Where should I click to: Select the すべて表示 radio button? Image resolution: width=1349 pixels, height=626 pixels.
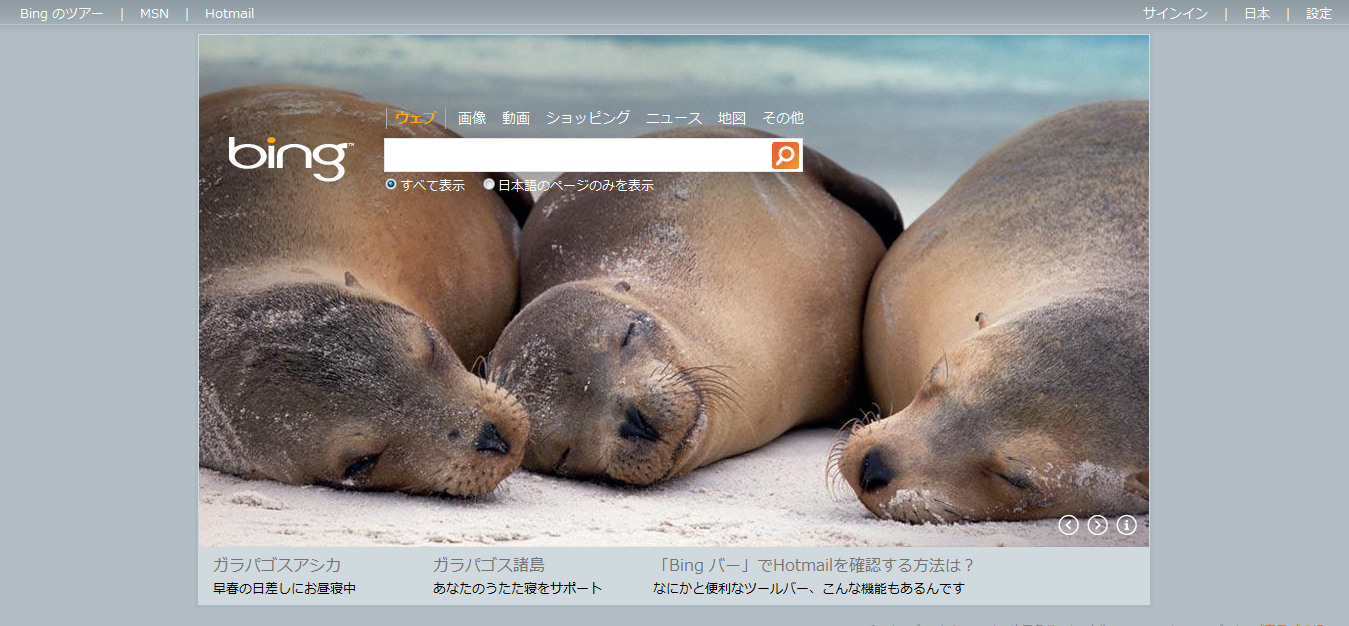click(x=391, y=185)
